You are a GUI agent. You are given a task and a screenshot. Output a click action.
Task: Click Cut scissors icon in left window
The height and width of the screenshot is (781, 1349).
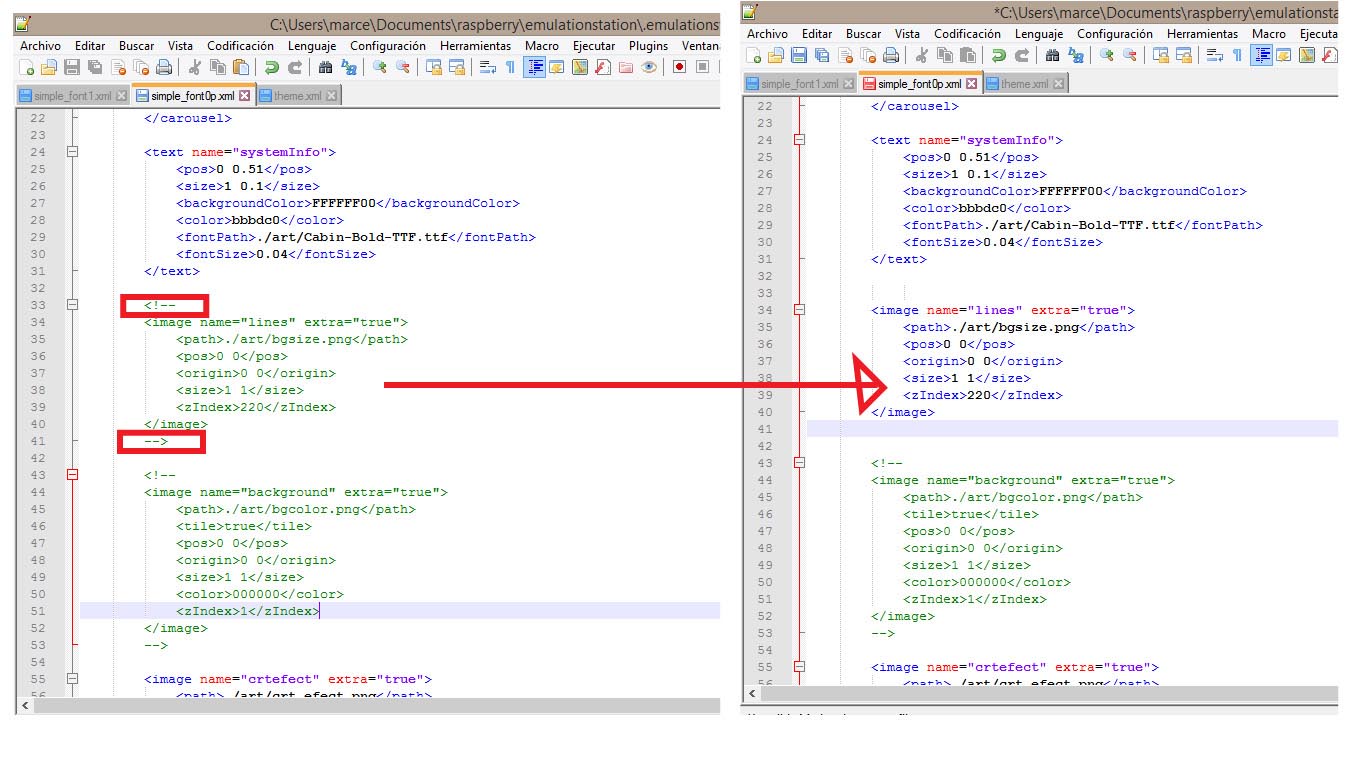tap(194, 67)
